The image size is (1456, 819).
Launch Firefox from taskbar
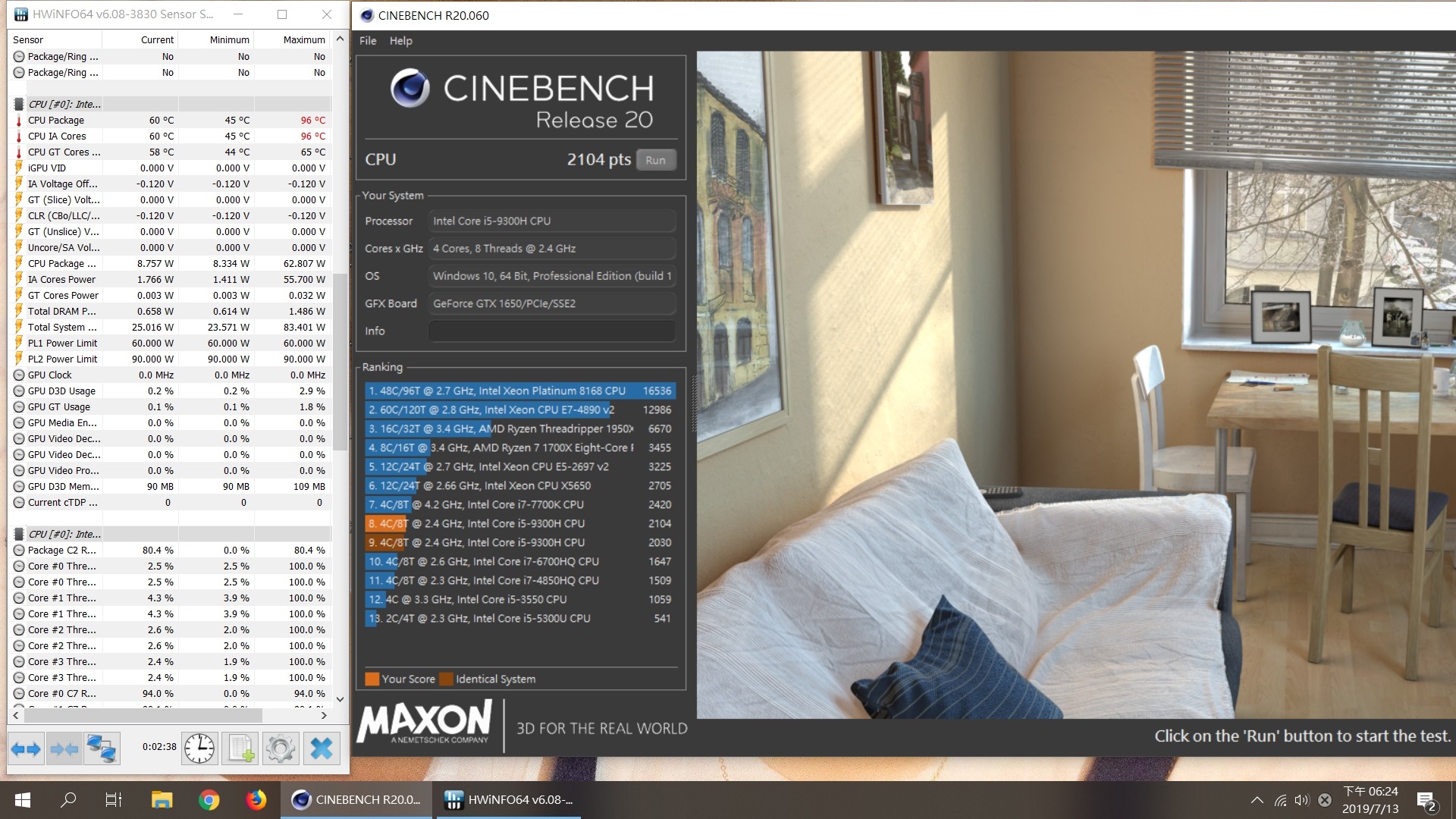(256, 800)
